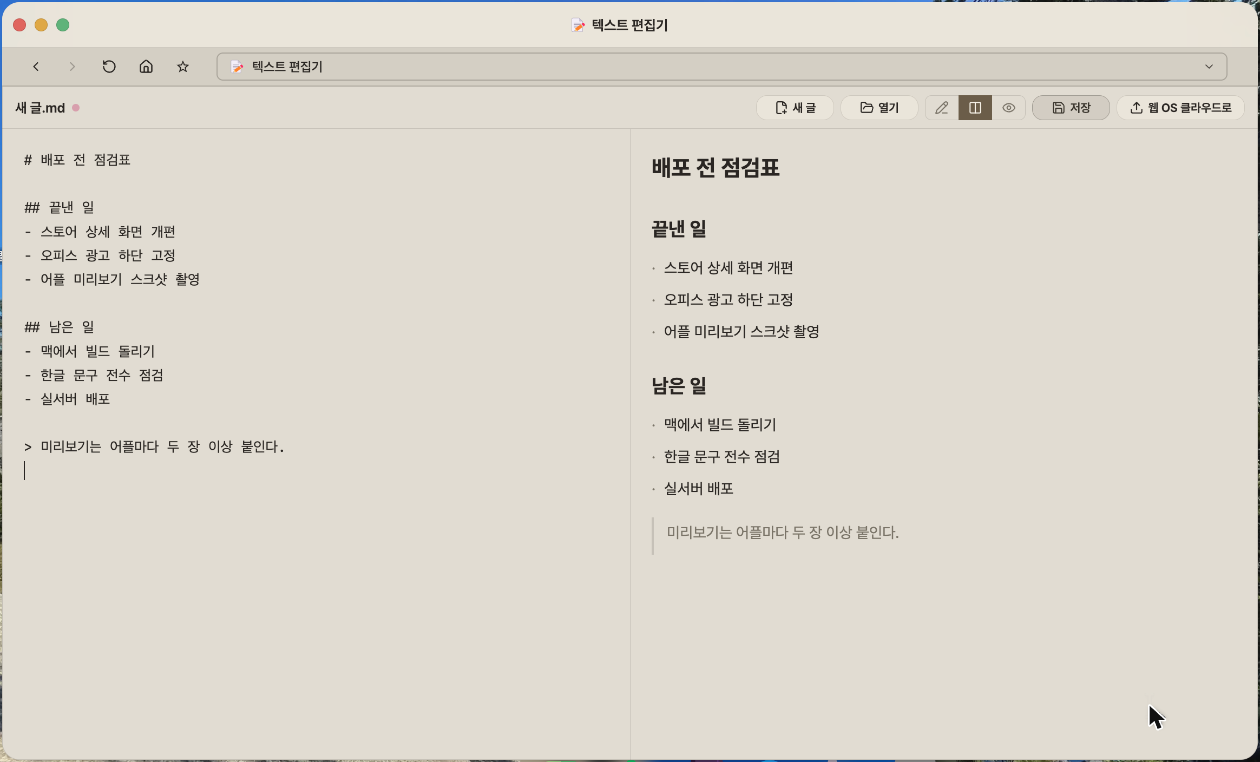Save the document with 저장

[x=1071, y=108]
